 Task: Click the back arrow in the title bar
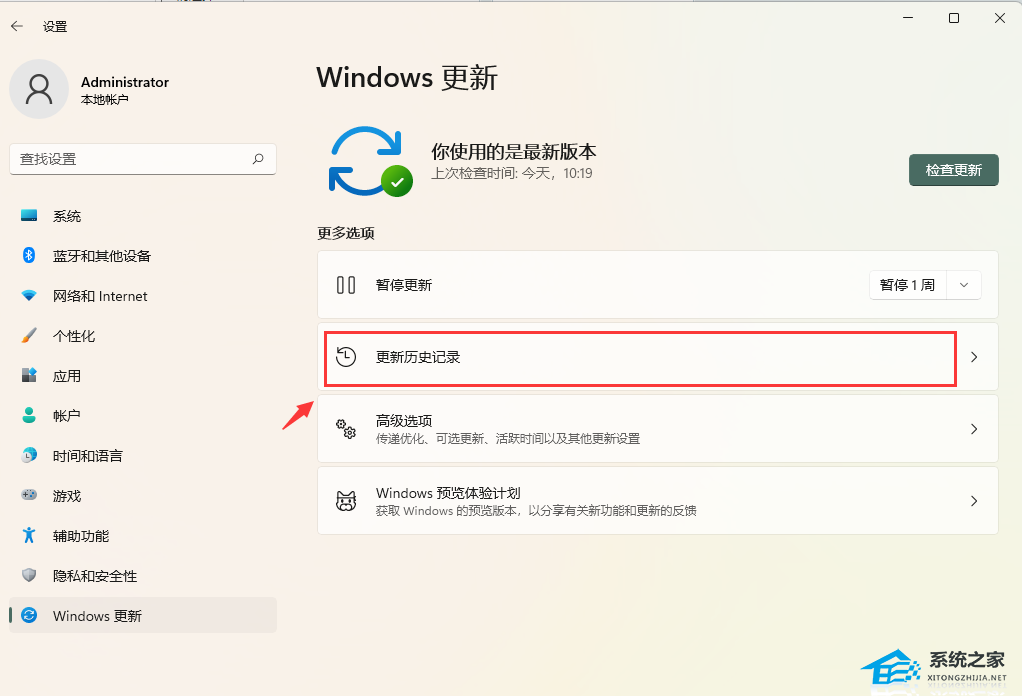click(17, 27)
